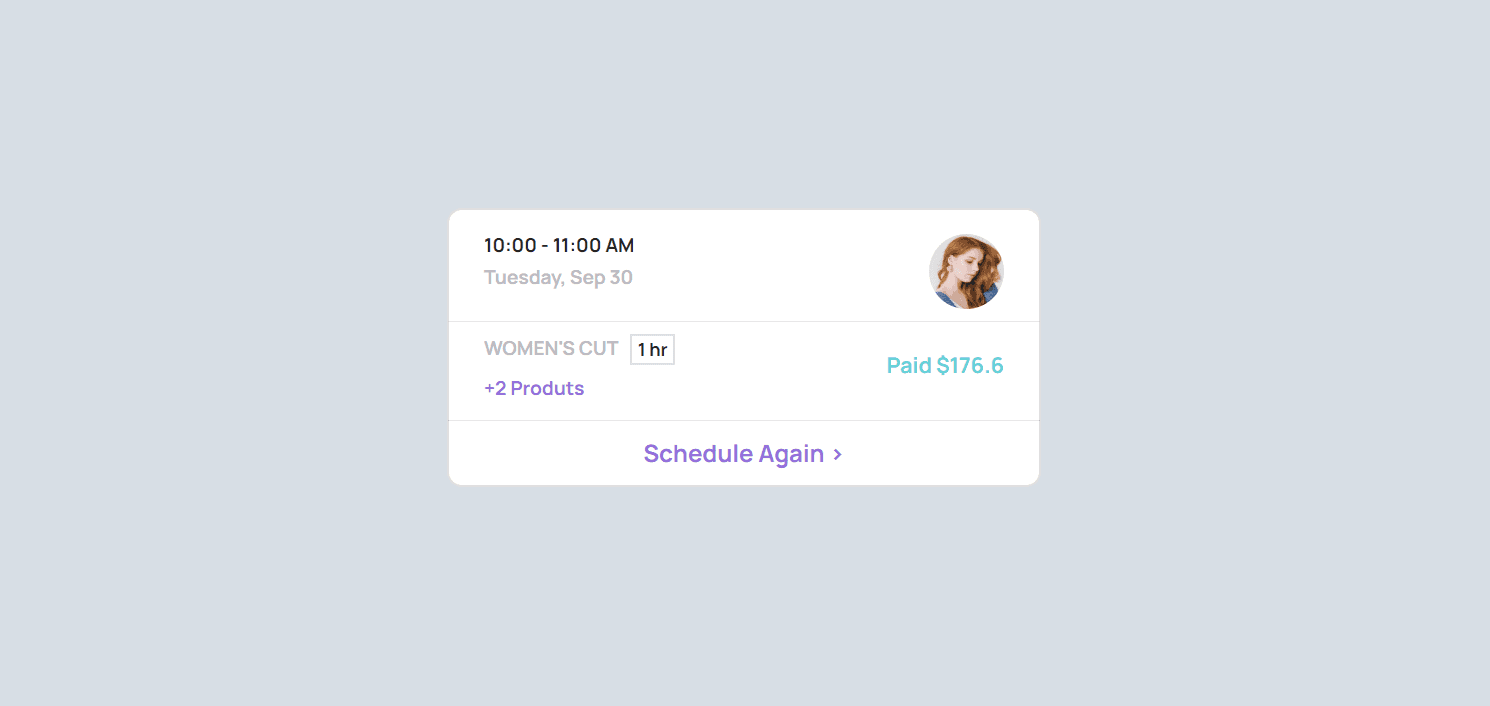Open the chevron arrow beside Schedule Again
1490x706 pixels.
coord(837,453)
